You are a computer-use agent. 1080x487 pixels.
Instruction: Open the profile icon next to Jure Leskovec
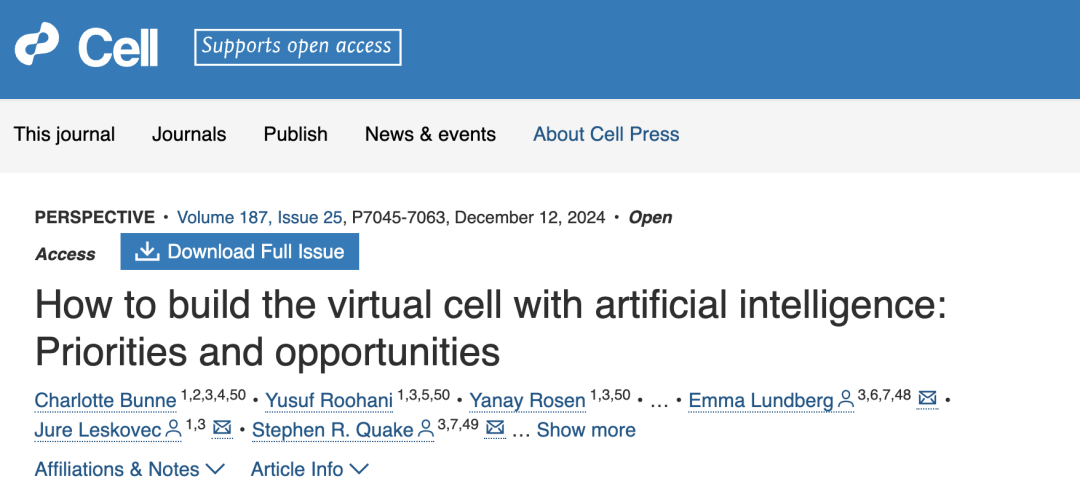[x=174, y=429]
